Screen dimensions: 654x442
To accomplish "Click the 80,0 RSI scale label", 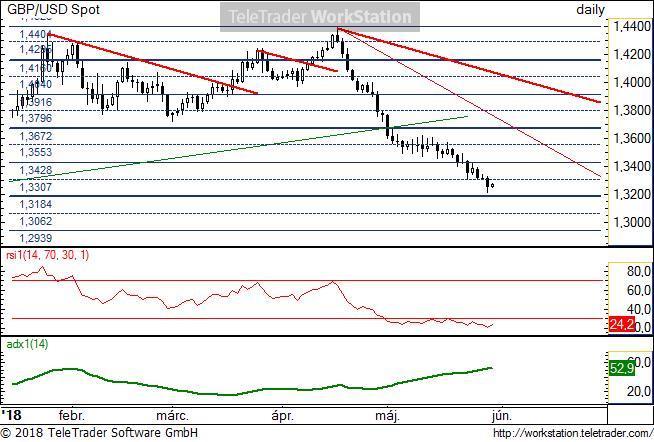I will pyautogui.click(x=638, y=271).
